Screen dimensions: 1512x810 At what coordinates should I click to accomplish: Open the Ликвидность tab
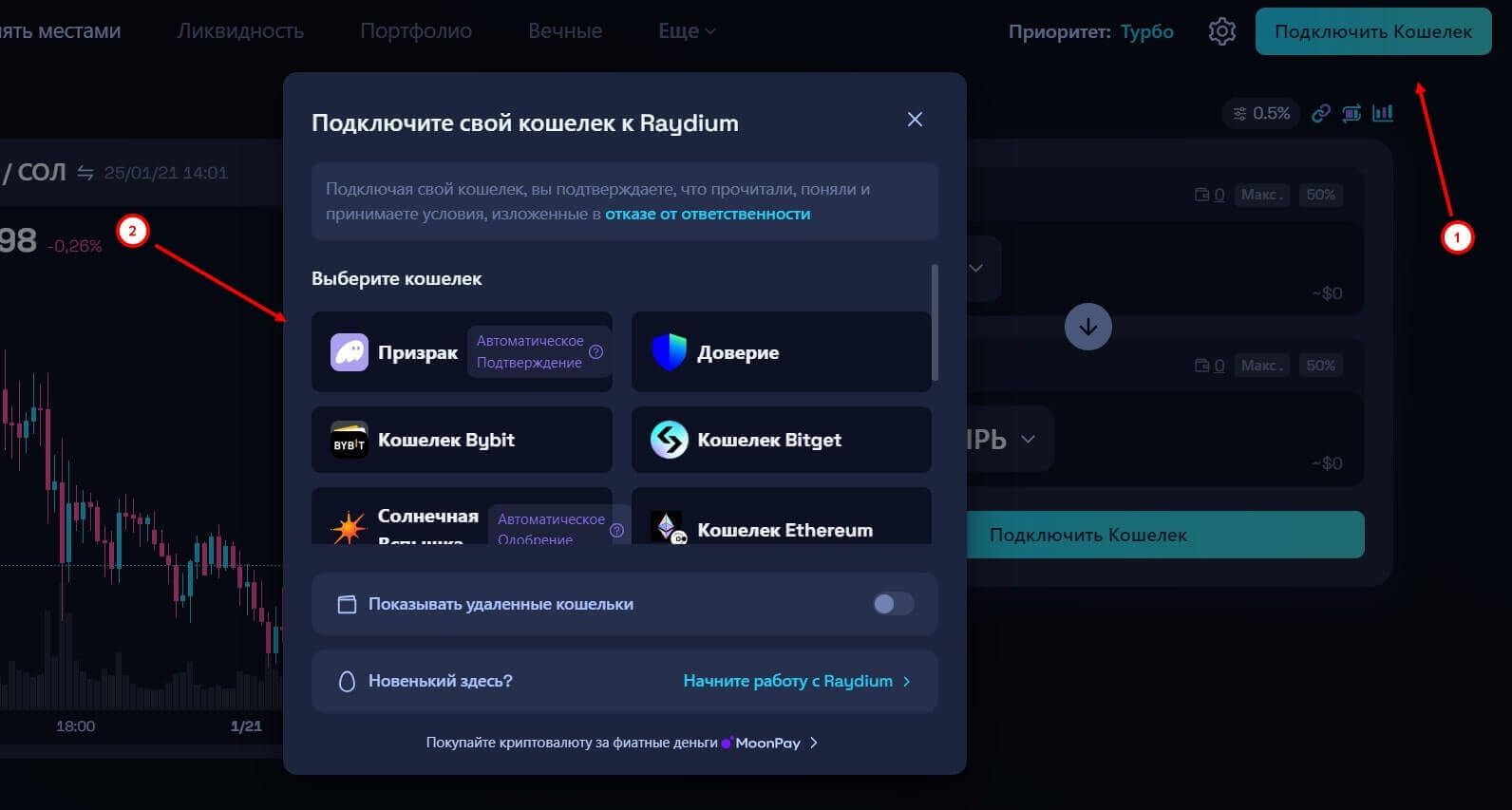tap(240, 31)
